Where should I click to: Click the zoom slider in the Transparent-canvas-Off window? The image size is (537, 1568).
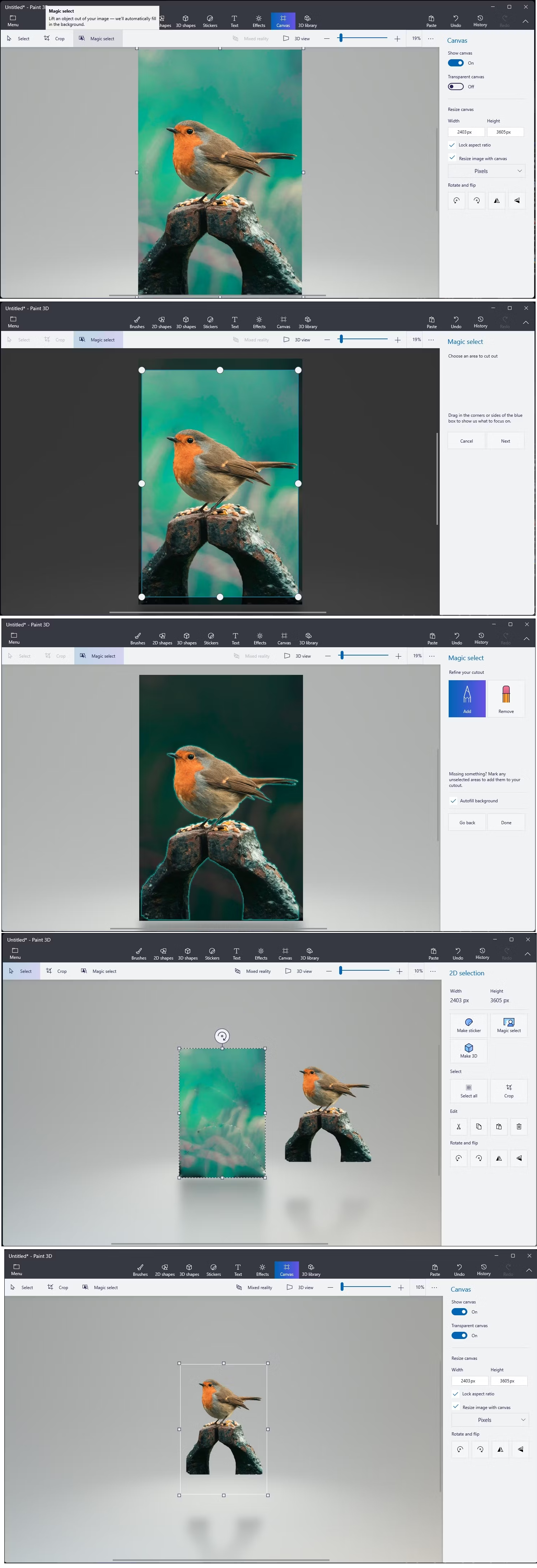pos(362,38)
